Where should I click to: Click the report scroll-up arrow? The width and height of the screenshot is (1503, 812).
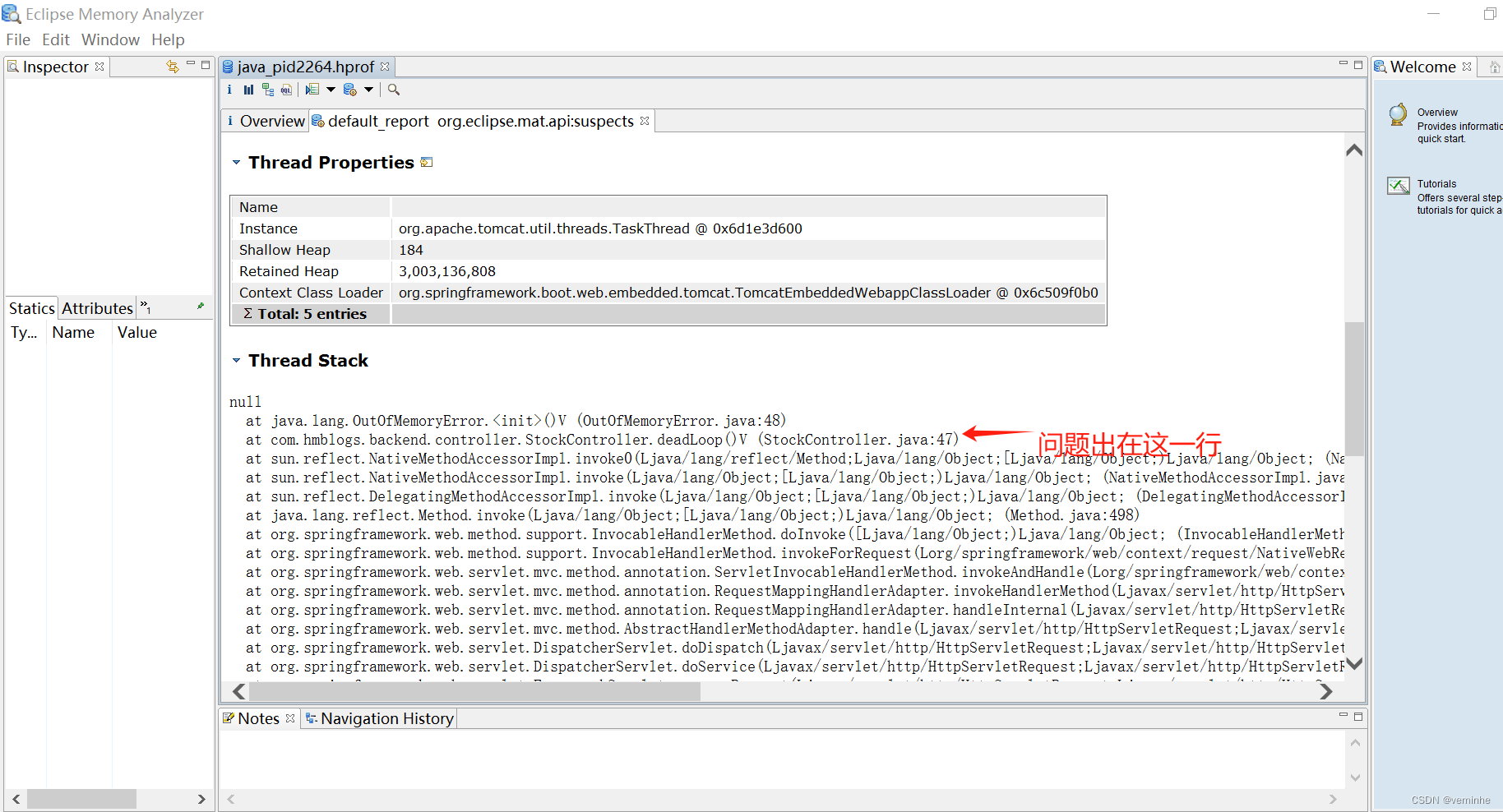(1354, 150)
